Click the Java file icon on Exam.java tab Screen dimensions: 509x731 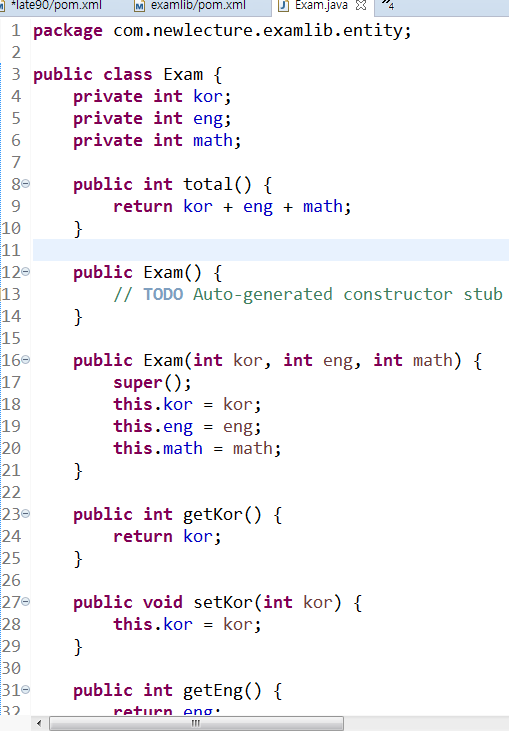click(x=283, y=6)
